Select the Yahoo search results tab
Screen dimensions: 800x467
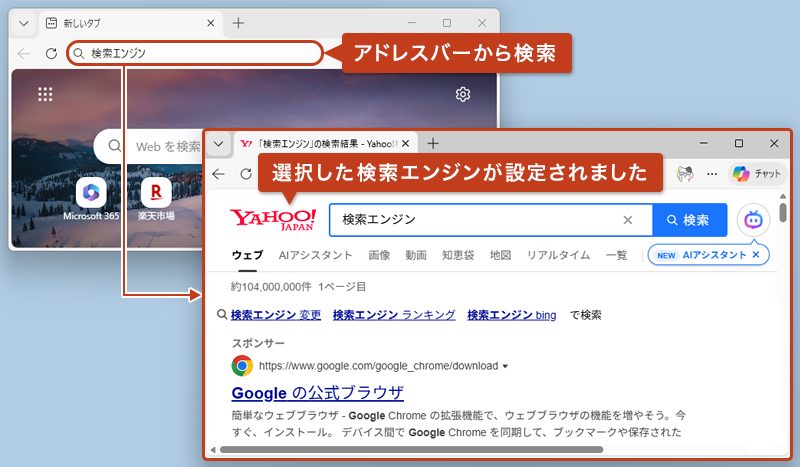click(x=326, y=144)
